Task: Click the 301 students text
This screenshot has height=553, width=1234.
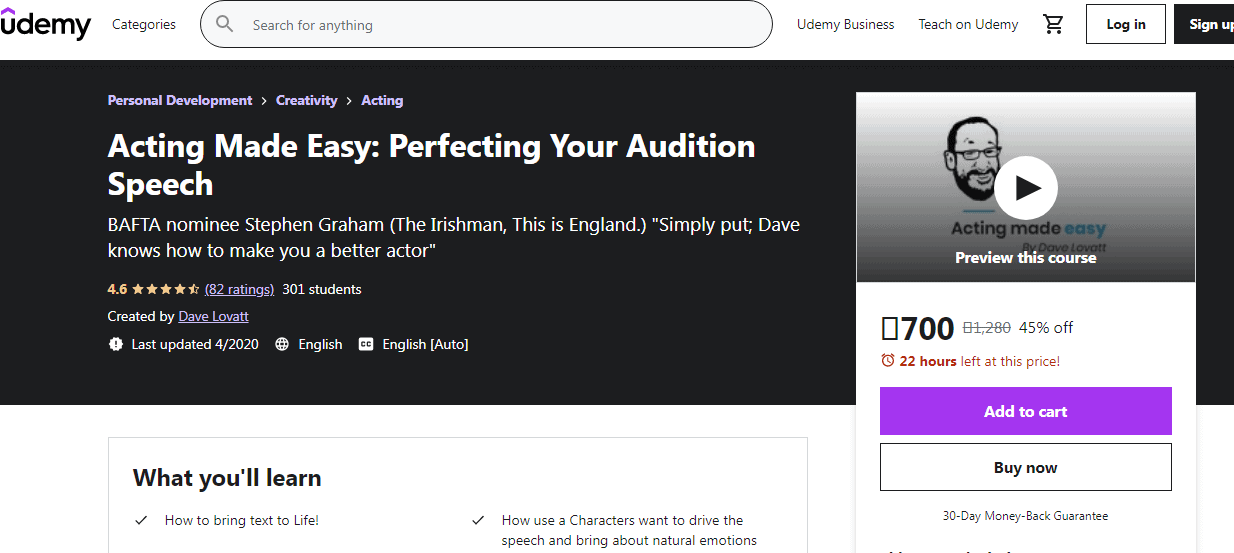Action: click(x=322, y=289)
